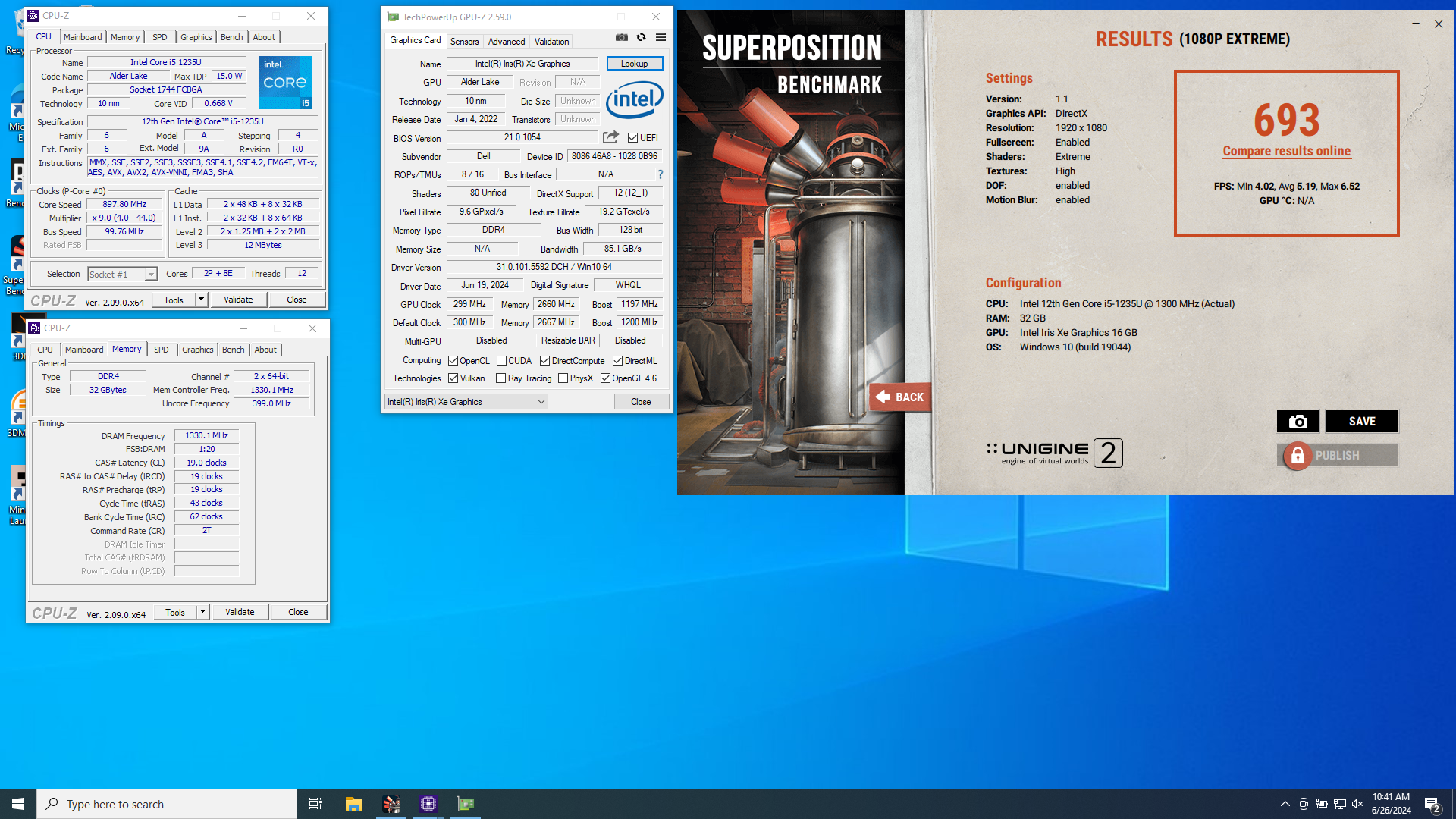Click BIOS version share/export icon
1456x819 pixels.
point(610,137)
